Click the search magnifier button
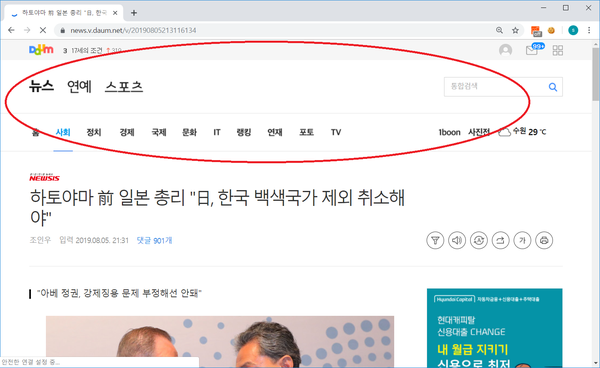 (x=553, y=87)
